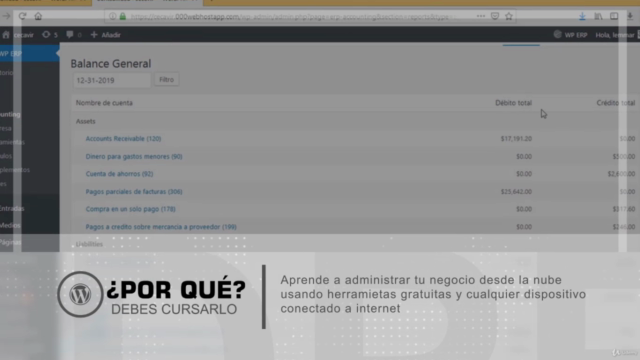The height and width of the screenshot is (360, 640).
Task: Click the Assets section label
Action: tap(86, 121)
